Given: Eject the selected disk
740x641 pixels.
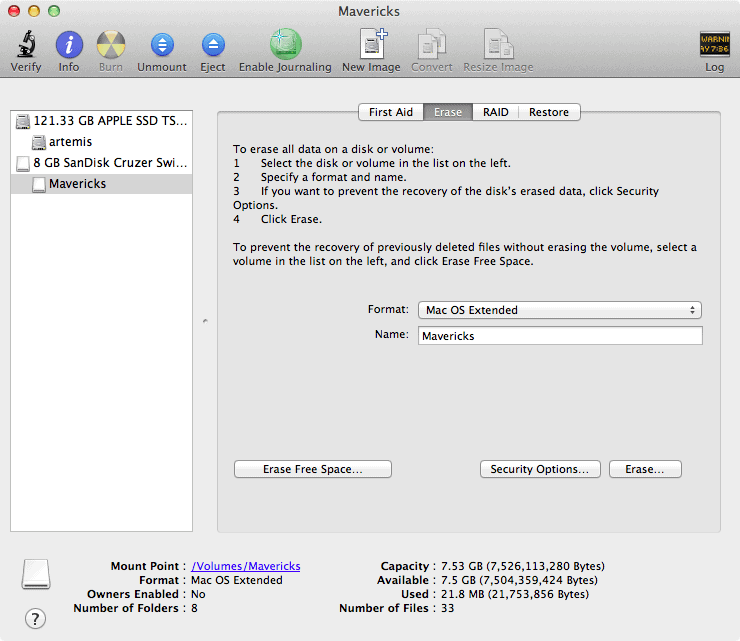Looking at the screenshot, I should 212,46.
